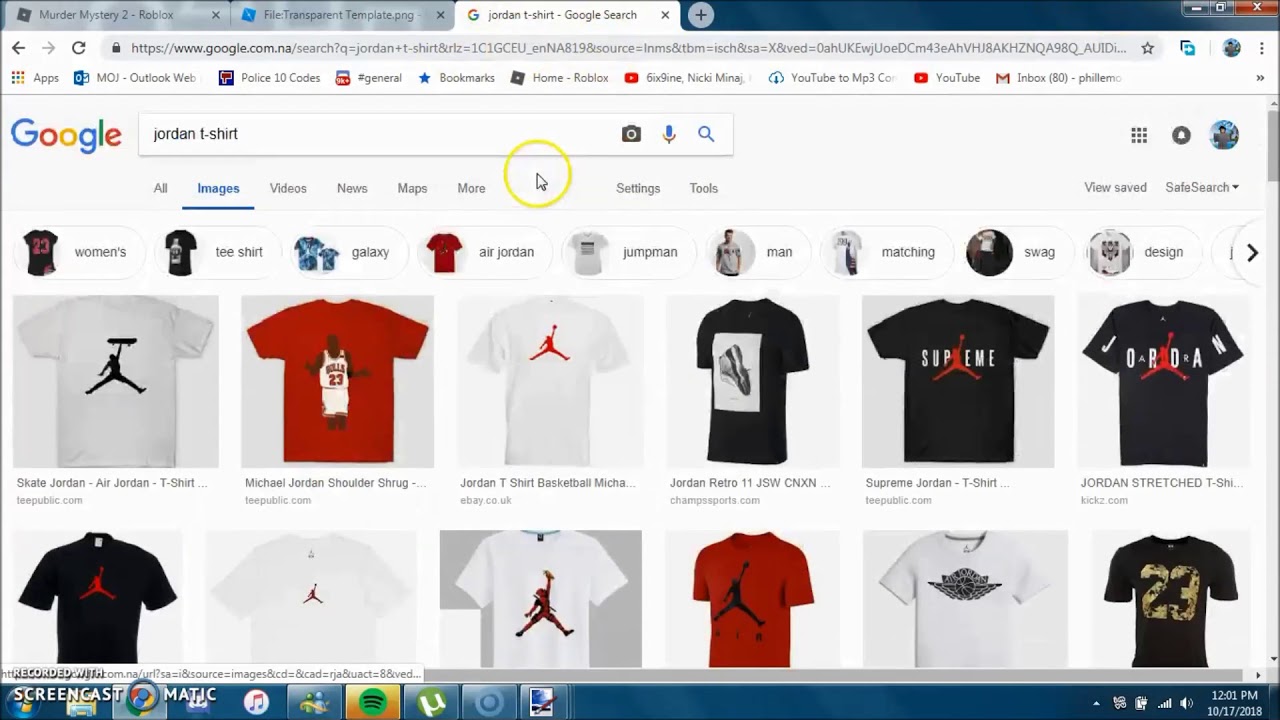Filter by the design chip
The width and height of the screenshot is (1280, 720).
[1142, 252]
